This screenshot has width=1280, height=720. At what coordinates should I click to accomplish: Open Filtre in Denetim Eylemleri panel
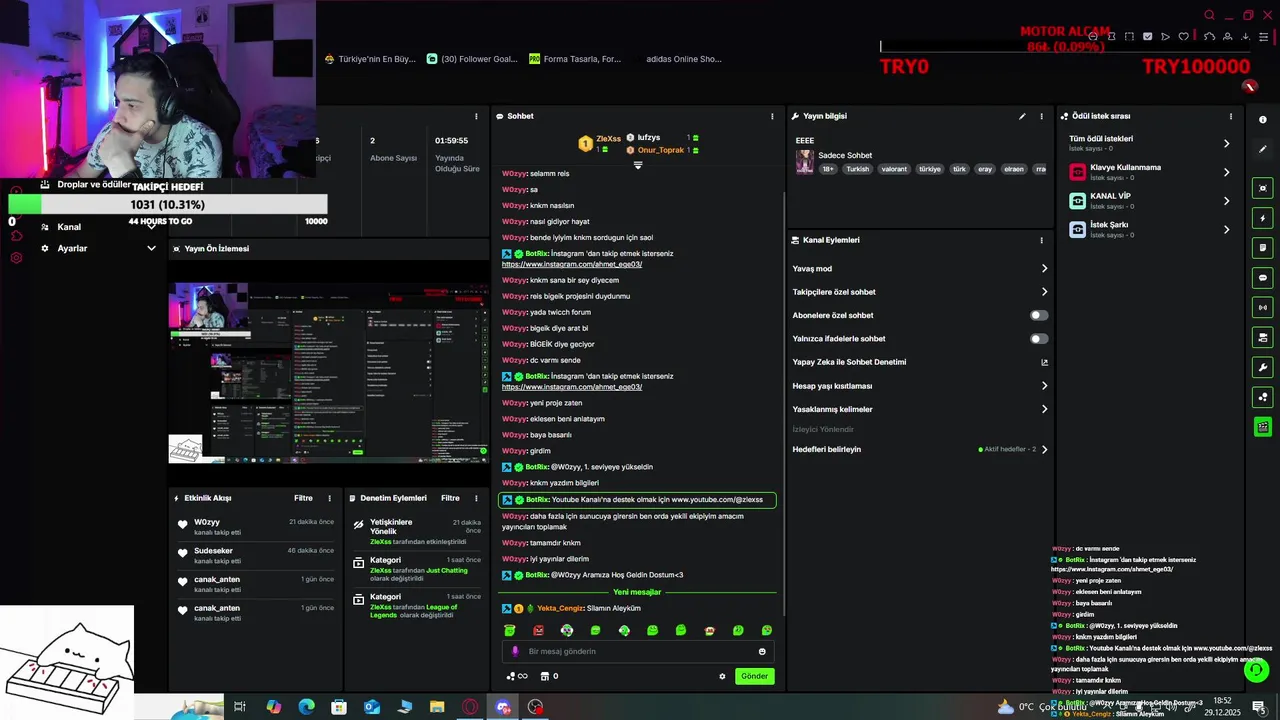pos(450,498)
